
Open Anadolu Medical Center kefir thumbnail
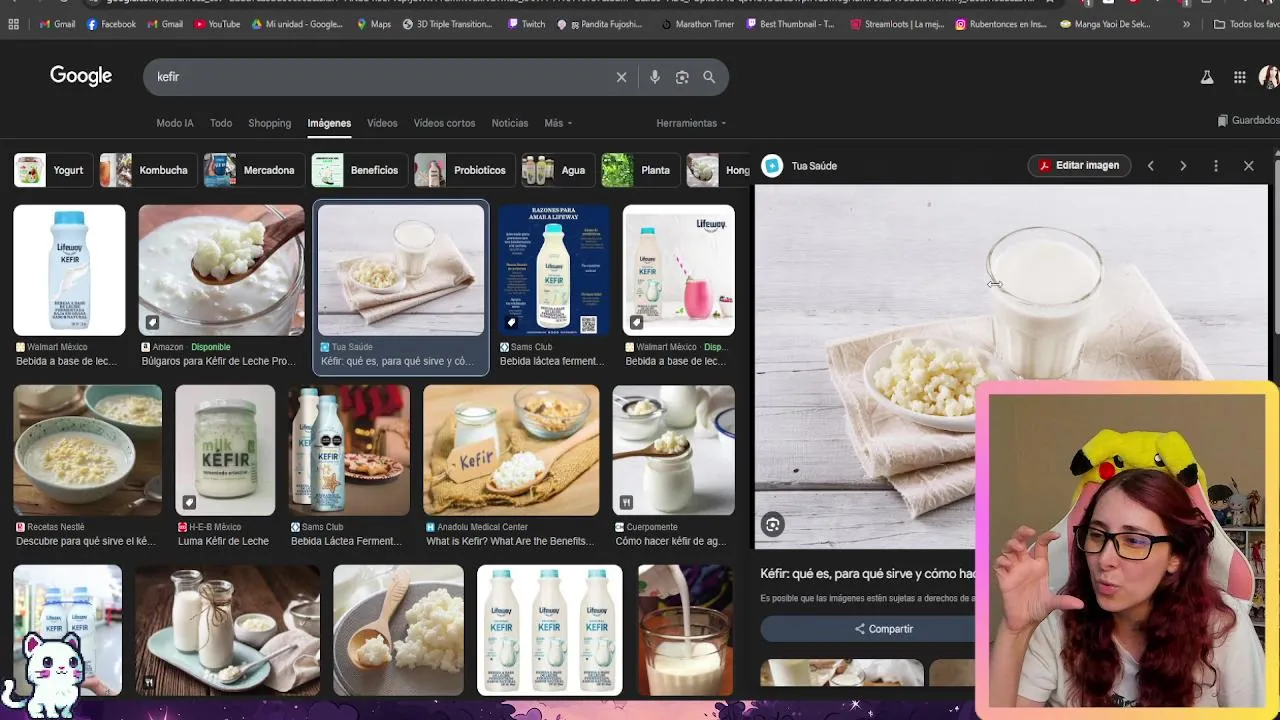click(511, 450)
